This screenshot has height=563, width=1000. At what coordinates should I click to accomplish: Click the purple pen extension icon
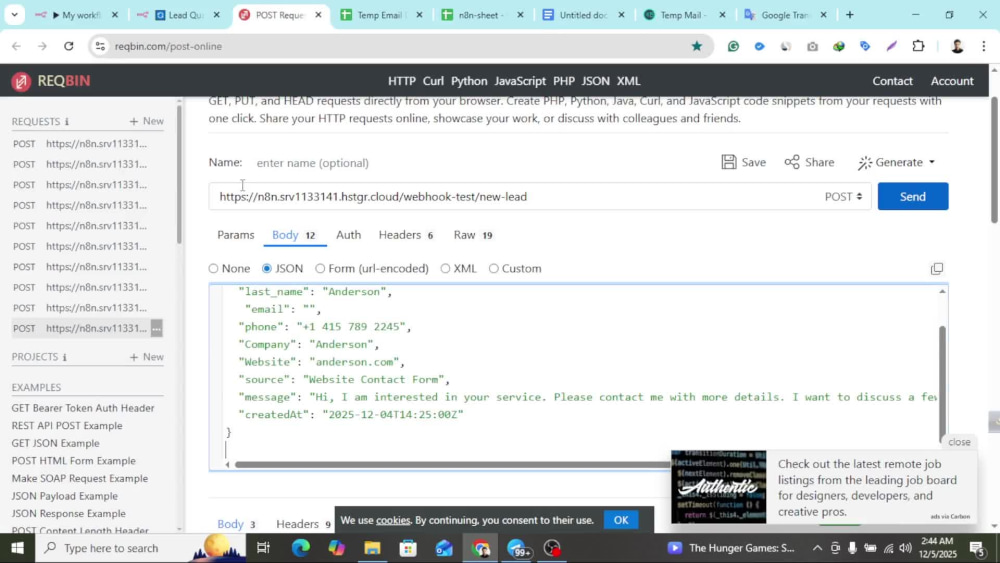tap(891, 46)
